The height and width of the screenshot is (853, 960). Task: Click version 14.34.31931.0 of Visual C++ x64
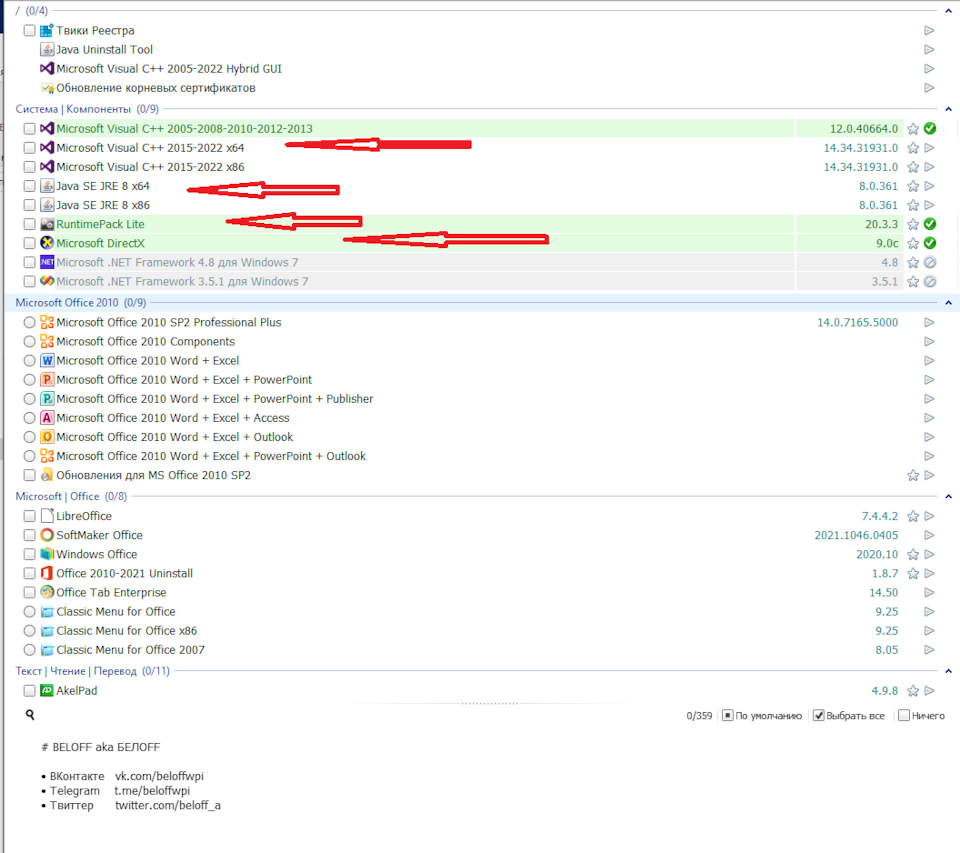pyautogui.click(x=860, y=148)
